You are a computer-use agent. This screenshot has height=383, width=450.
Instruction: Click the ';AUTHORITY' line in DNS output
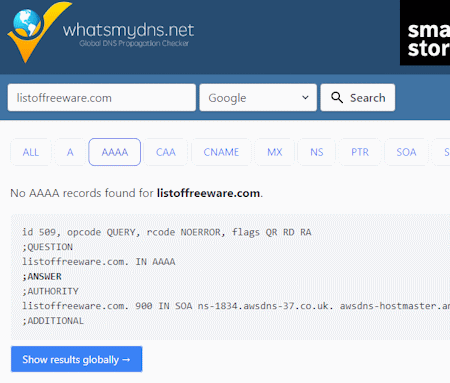(50, 291)
